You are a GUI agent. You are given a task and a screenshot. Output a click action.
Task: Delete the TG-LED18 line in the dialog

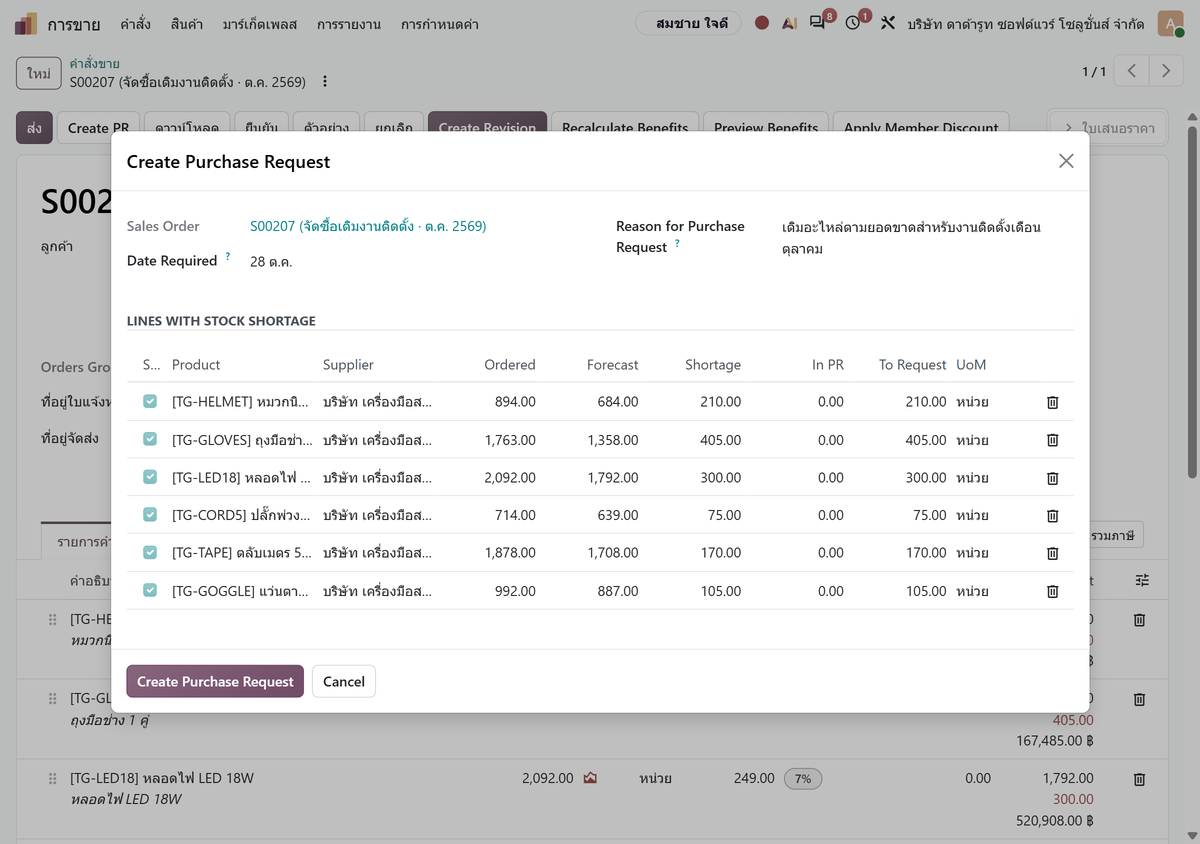tap(1052, 478)
